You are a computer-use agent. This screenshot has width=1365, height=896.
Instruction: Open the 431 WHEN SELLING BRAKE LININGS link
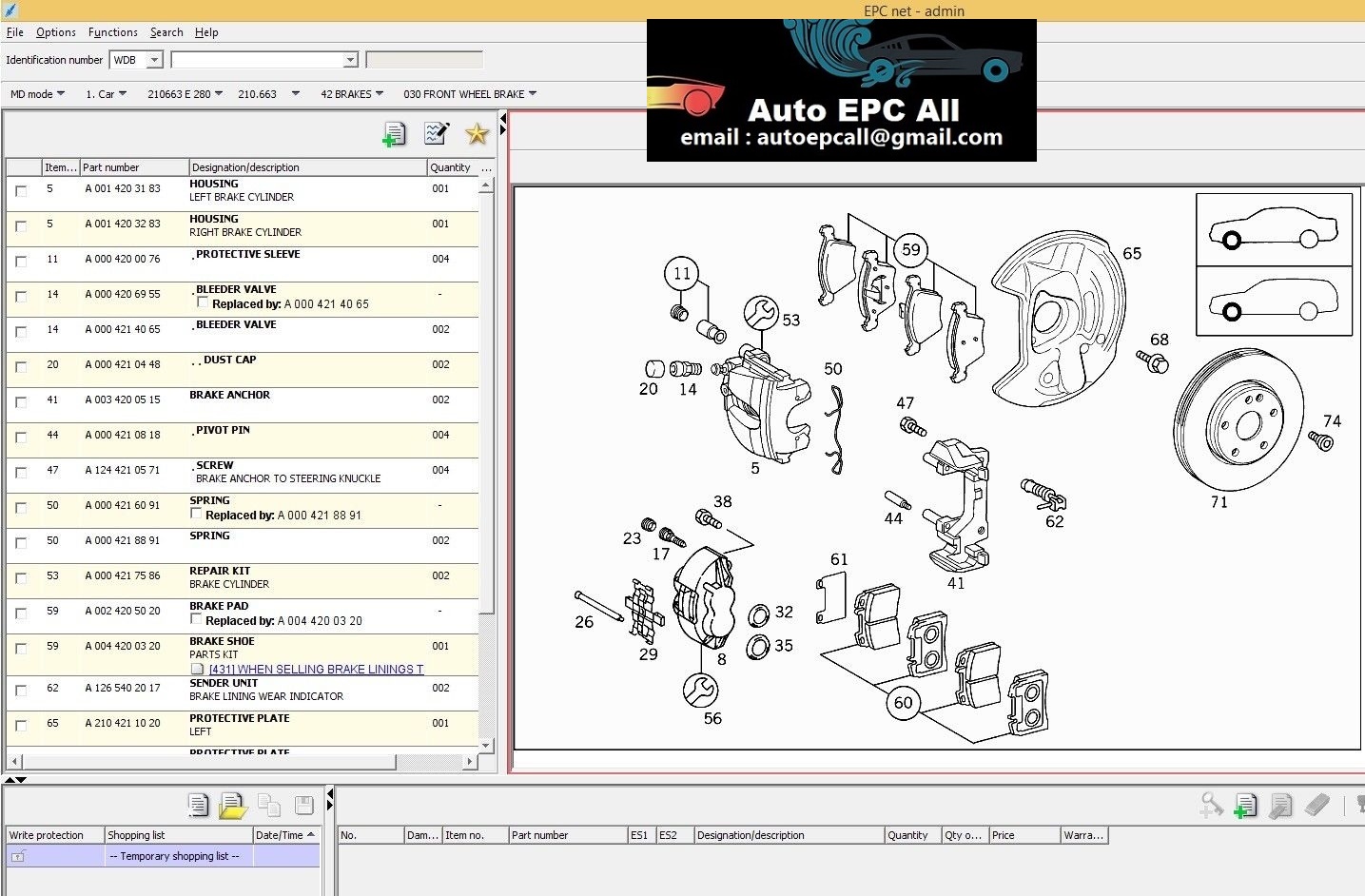pos(314,669)
